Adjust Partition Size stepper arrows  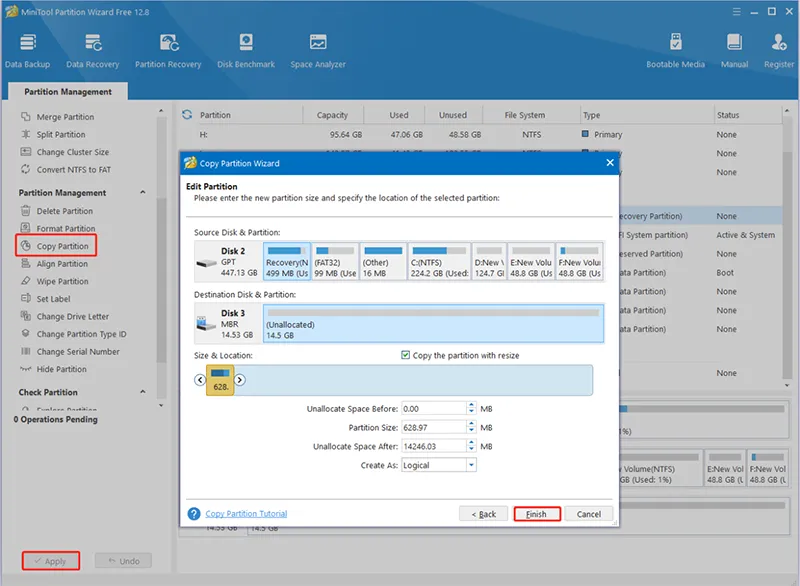click(471, 427)
